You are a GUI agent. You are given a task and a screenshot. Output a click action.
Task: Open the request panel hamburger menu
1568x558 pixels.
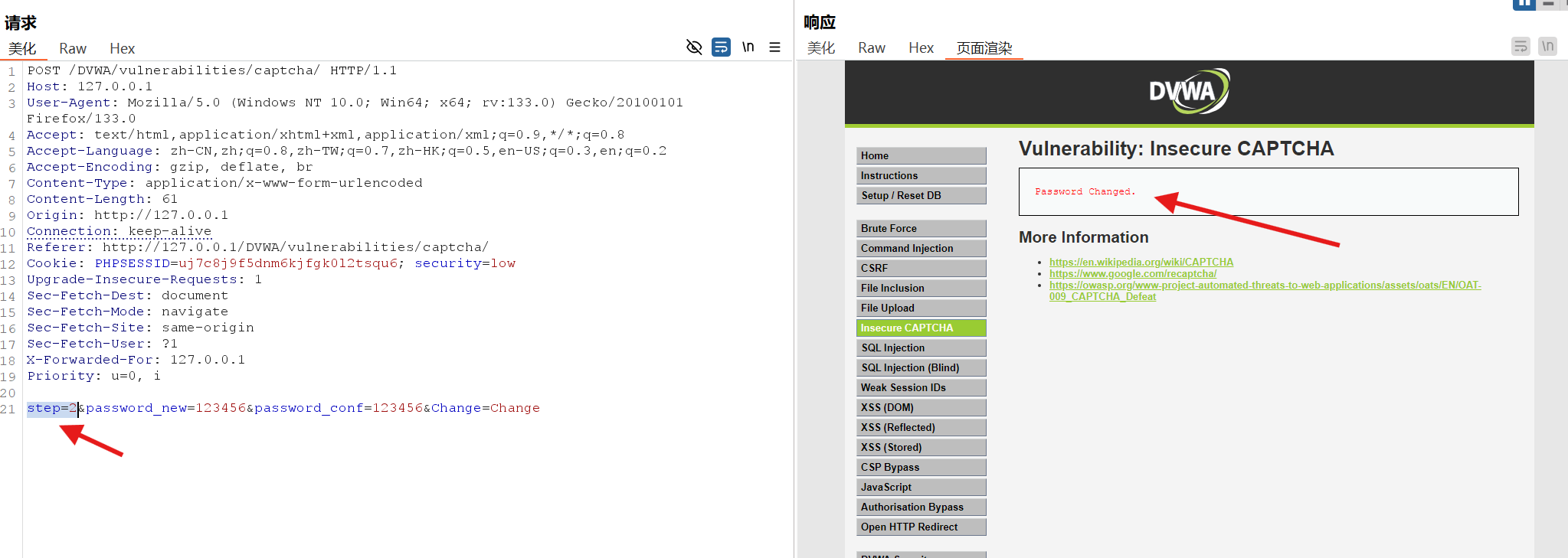tap(775, 47)
